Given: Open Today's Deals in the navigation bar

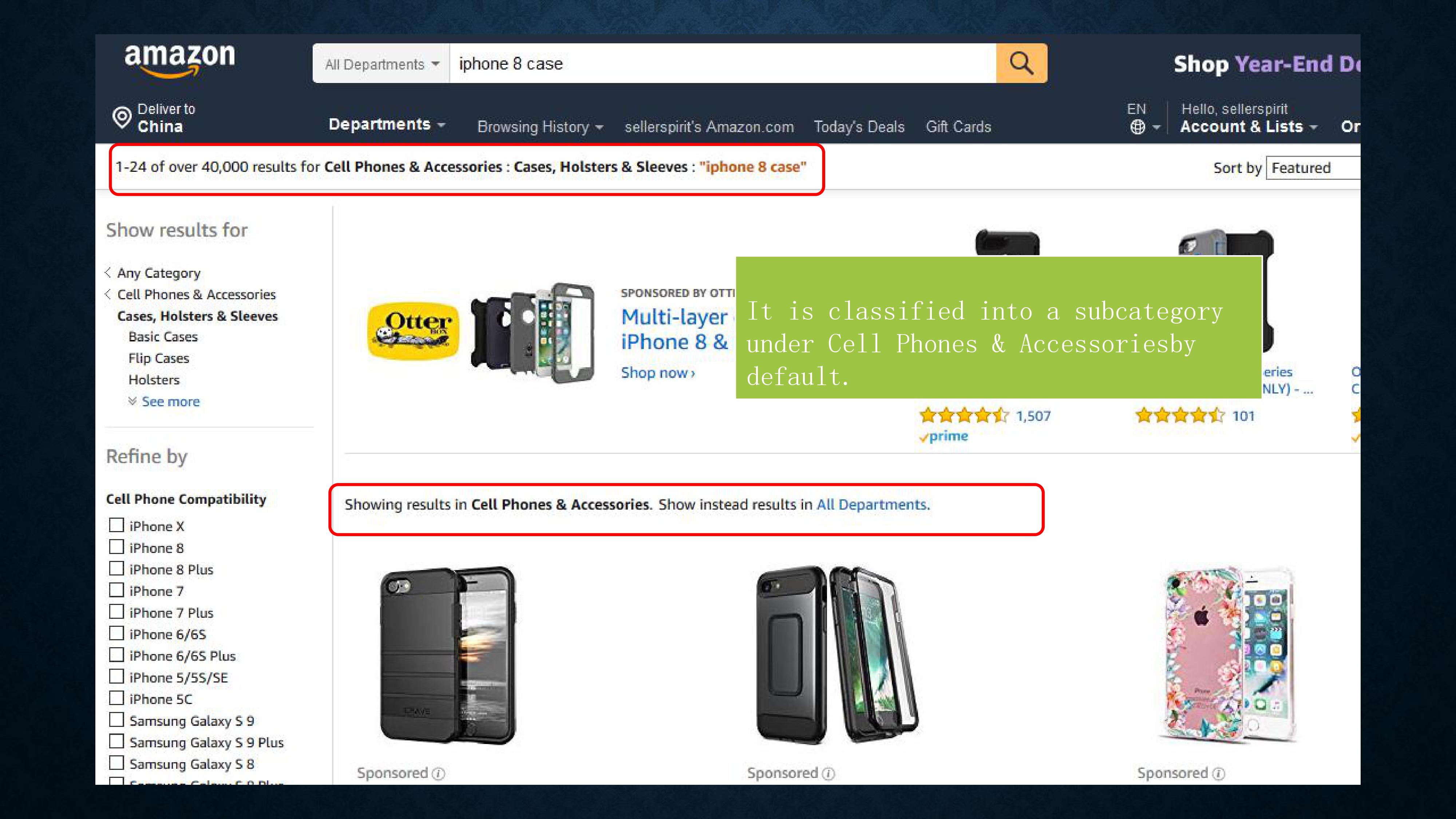Looking at the screenshot, I should tap(859, 127).
